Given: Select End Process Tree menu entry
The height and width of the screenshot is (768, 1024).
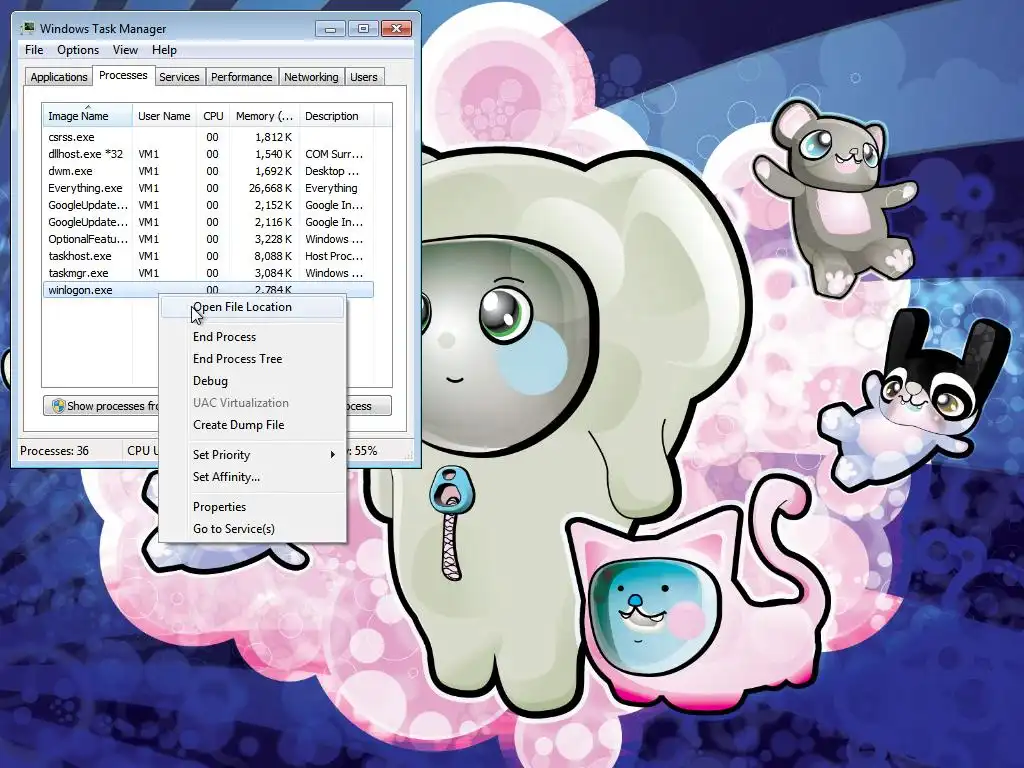Looking at the screenshot, I should (x=252, y=359).
